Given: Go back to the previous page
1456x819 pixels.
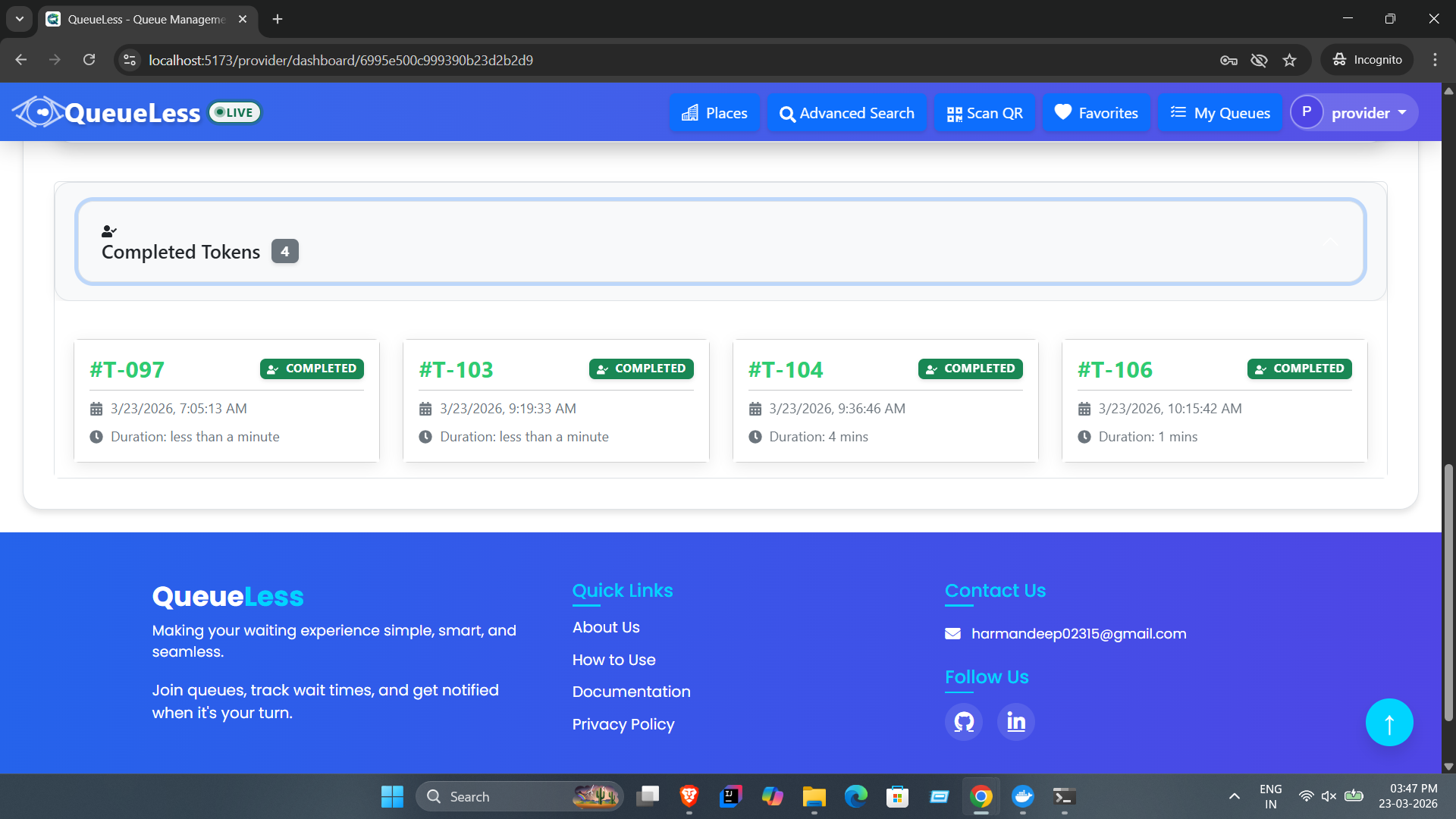Looking at the screenshot, I should pyautogui.click(x=21, y=60).
